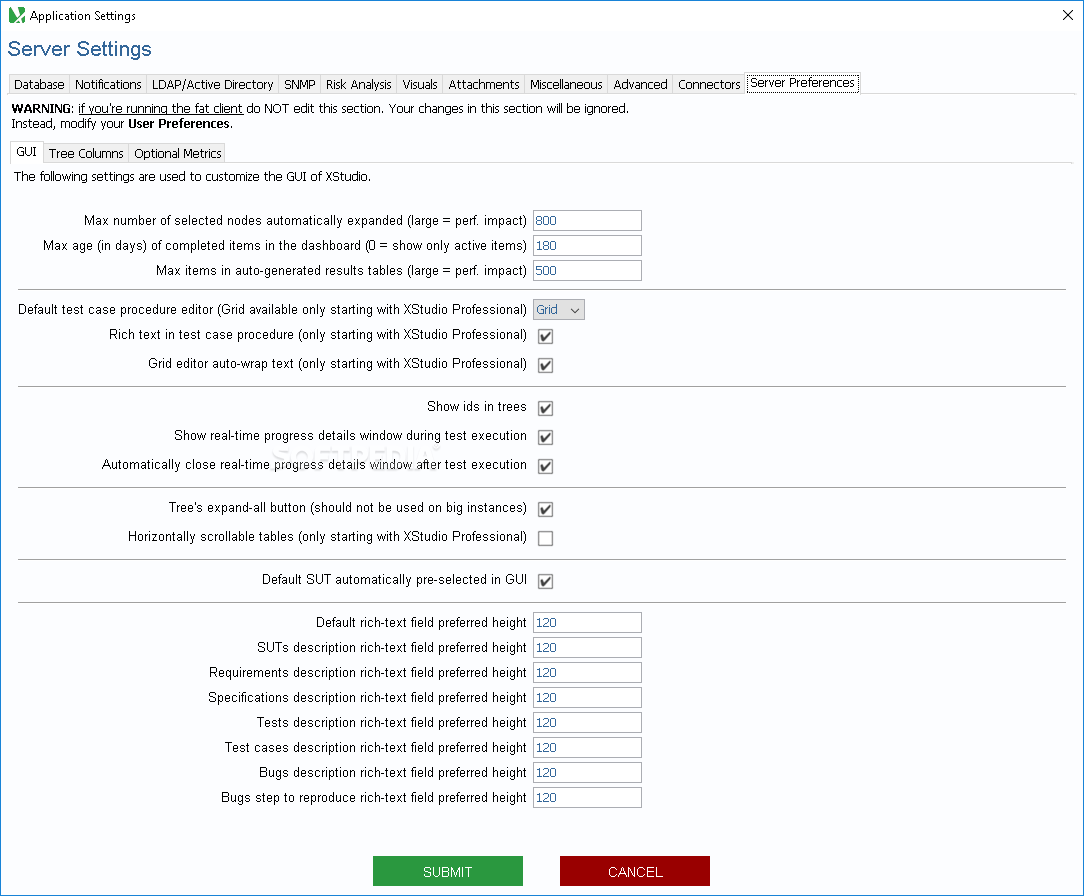Toggle default SUT automatically pre-selected checkbox
1084x896 pixels.
pyautogui.click(x=545, y=581)
